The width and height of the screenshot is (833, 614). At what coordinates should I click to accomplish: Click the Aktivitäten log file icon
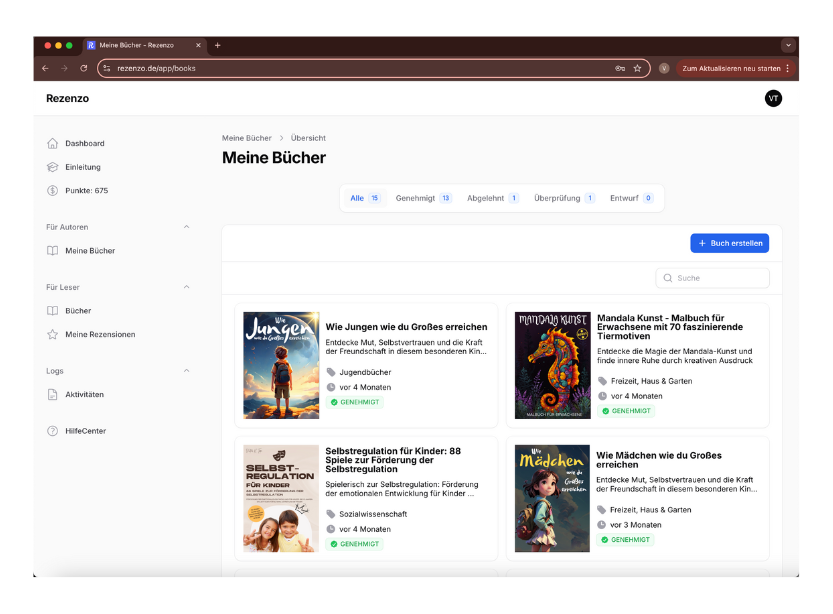point(53,394)
